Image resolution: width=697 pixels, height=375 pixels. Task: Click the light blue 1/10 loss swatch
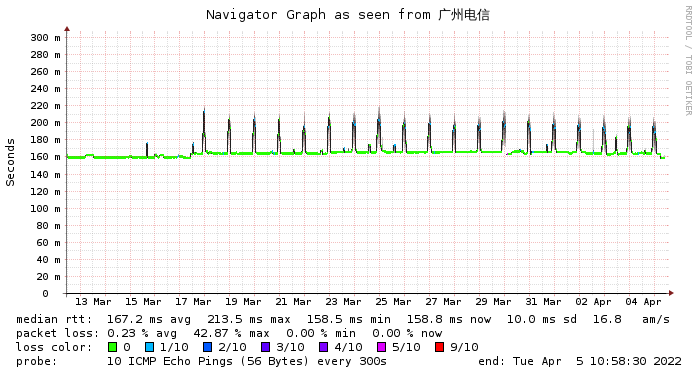(150, 347)
